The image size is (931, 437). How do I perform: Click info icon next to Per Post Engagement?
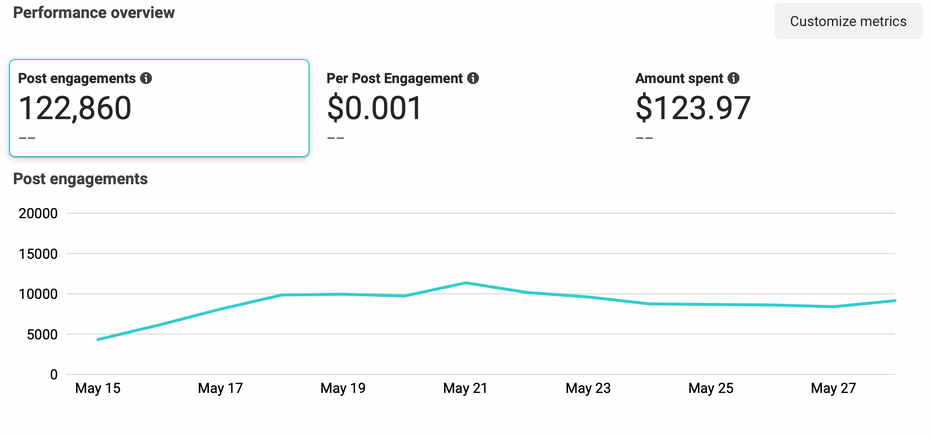(473, 78)
